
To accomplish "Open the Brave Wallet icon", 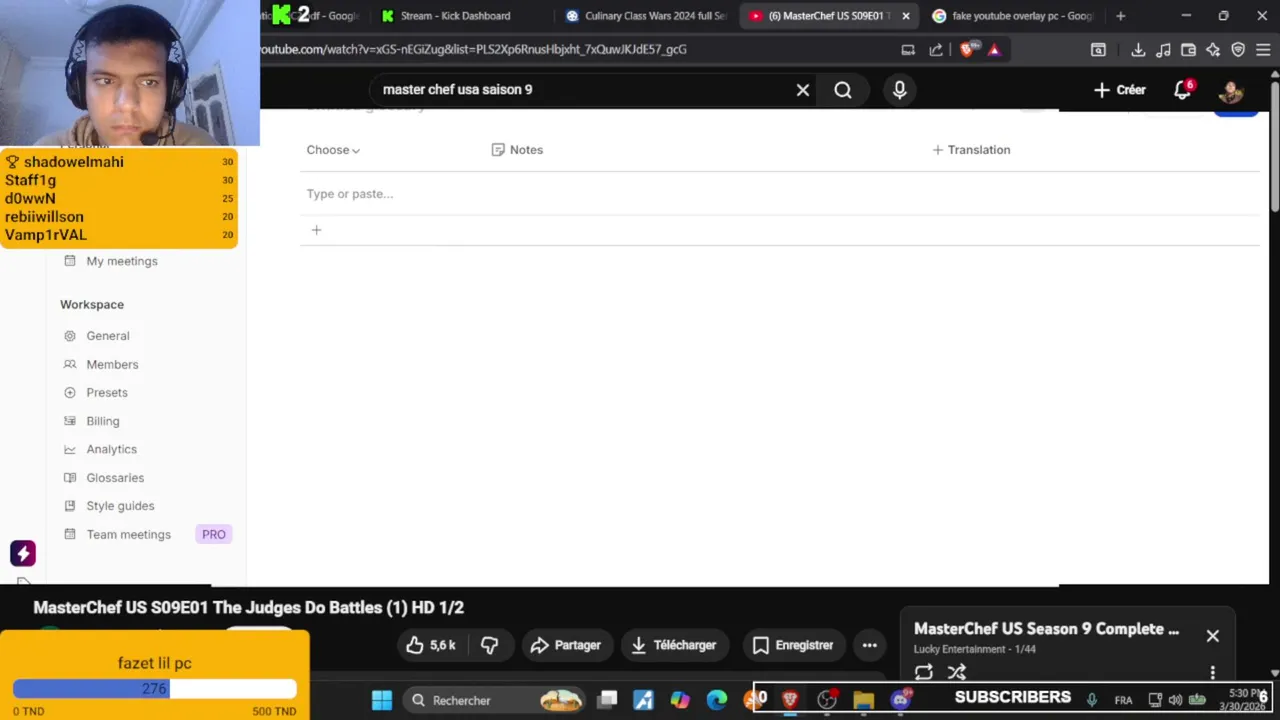I will pyautogui.click(x=1188, y=50).
